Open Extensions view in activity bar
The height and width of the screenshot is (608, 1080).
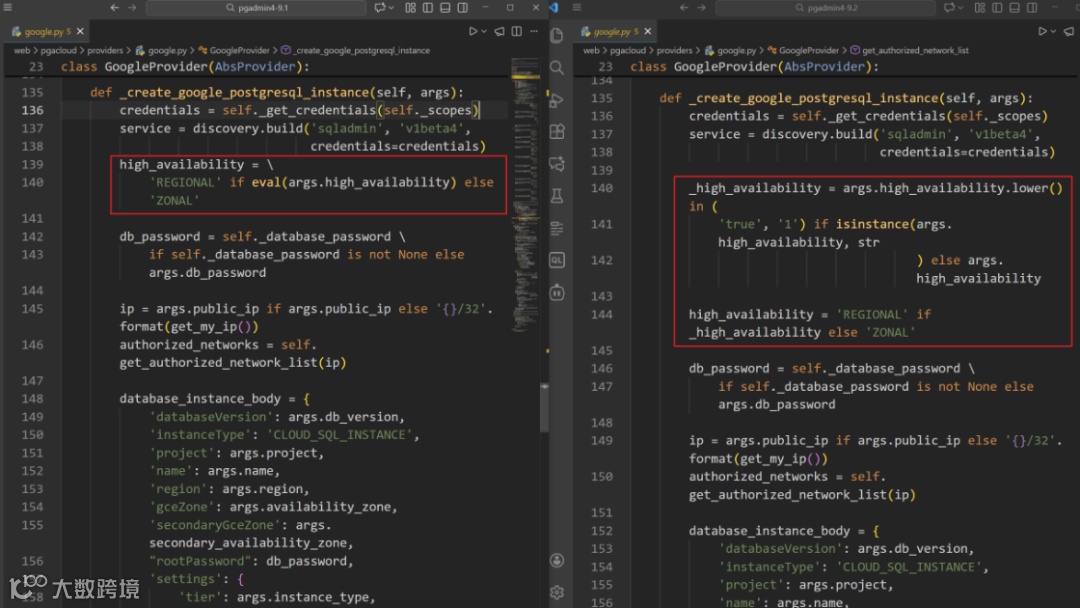(x=558, y=132)
